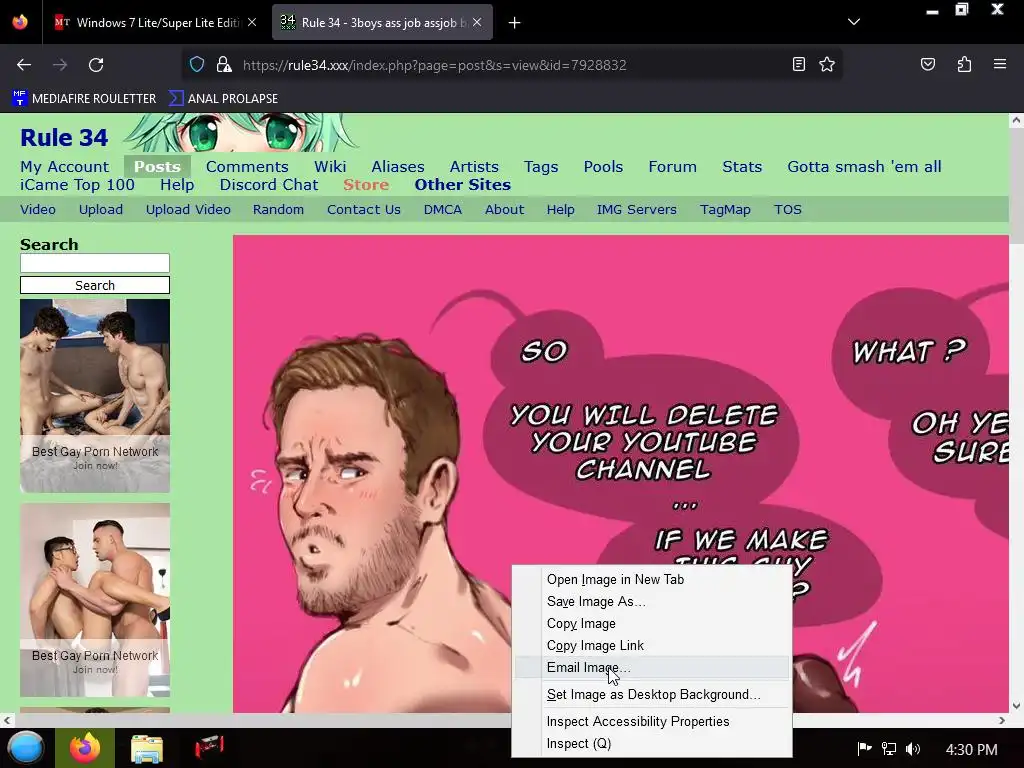Expand the list all tabs chevron
Image resolution: width=1024 pixels, height=768 pixels.
[854, 22]
